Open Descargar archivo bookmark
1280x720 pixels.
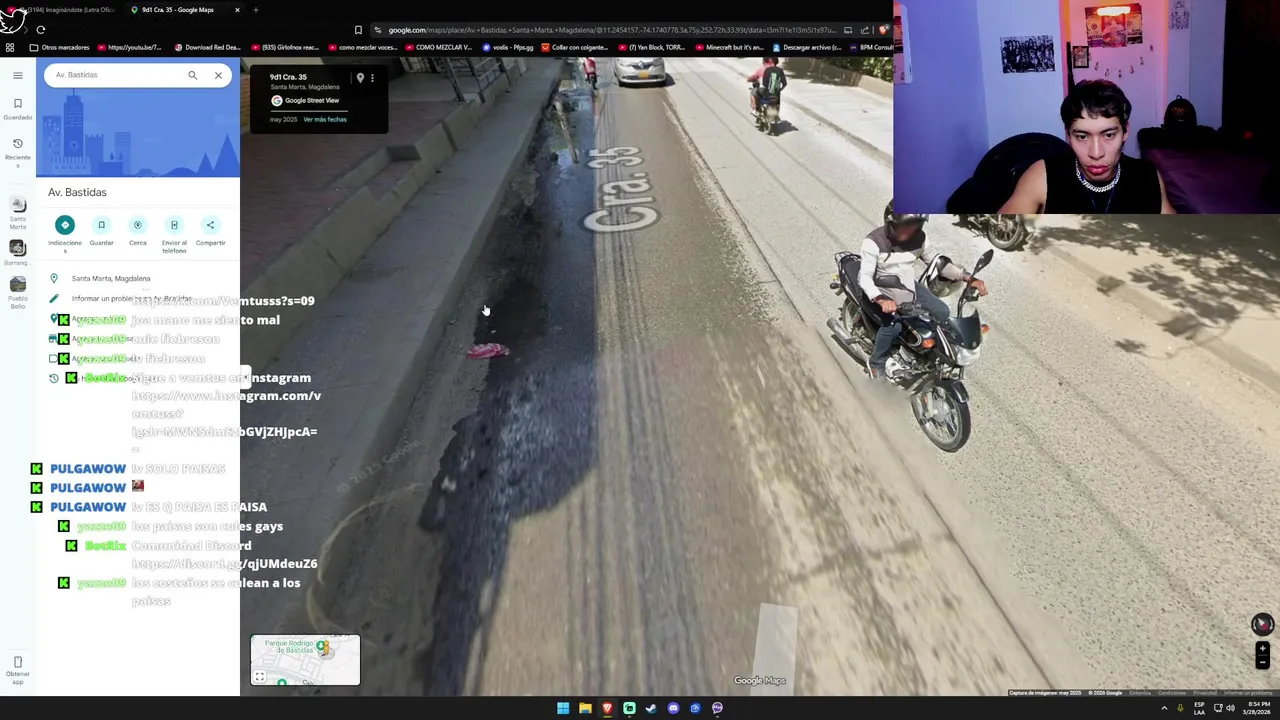(x=806, y=47)
